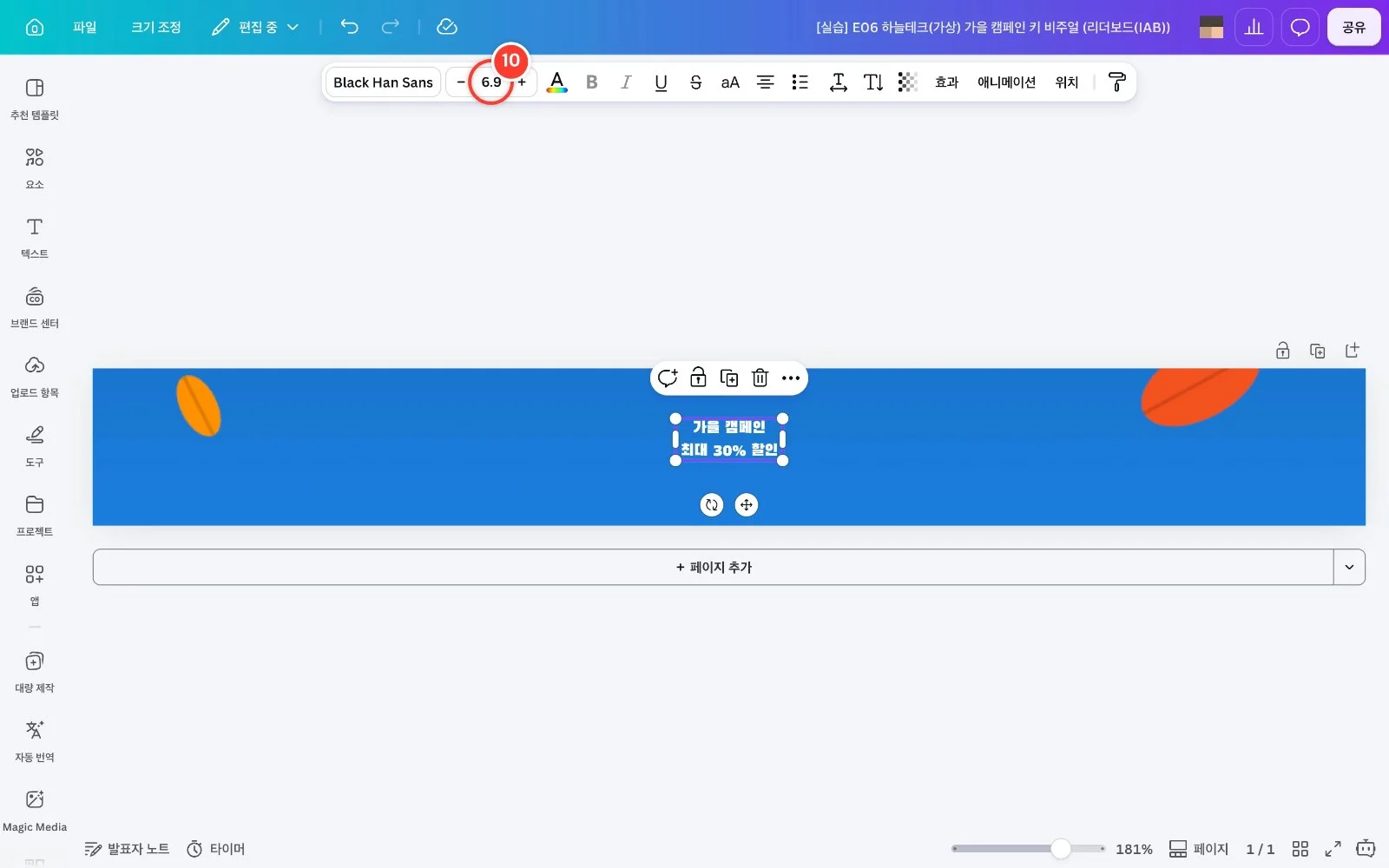The width and height of the screenshot is (1389, 868).
Task: Toggle strikethrough formatting
Action: click(695, 82)
